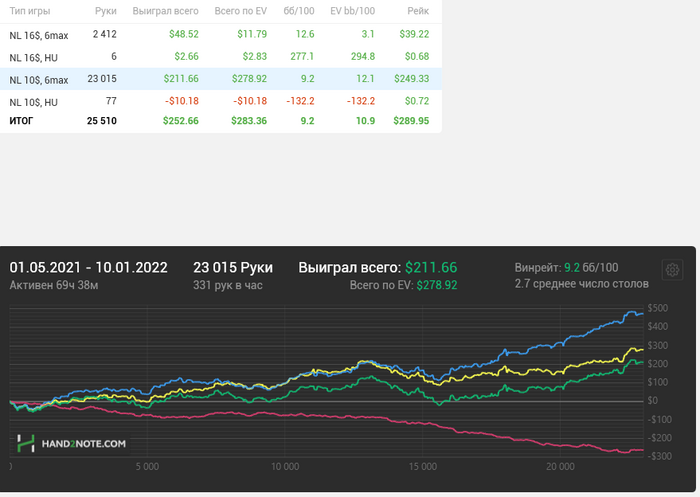Click the бб/100 column header
The image size is (700, 497).
(299, 10)
